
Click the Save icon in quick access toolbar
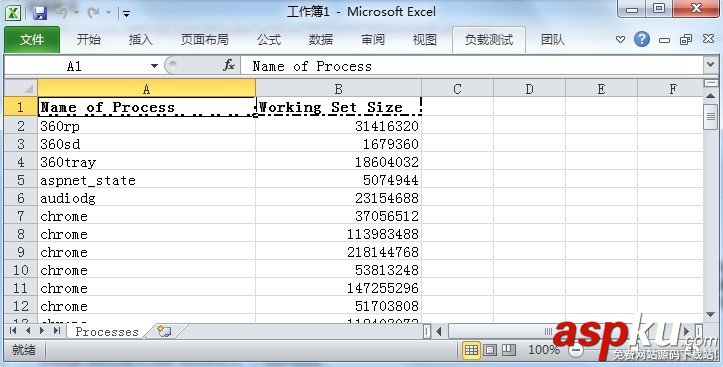pos(40,13)
